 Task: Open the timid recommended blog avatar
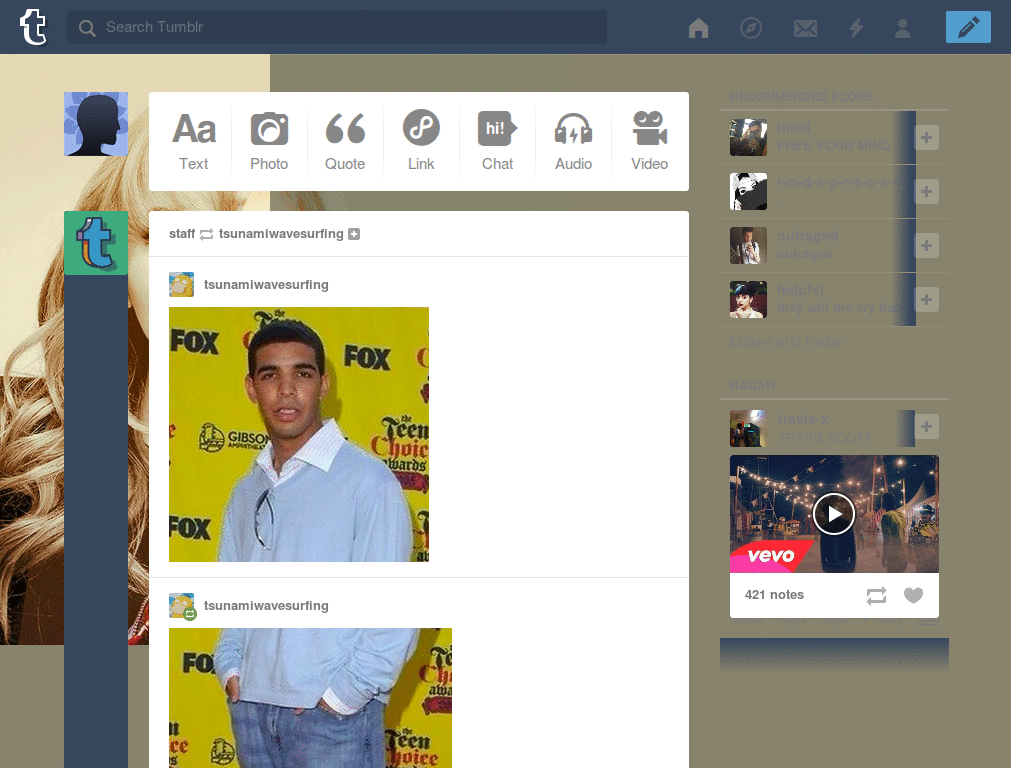tap(748, 137)
